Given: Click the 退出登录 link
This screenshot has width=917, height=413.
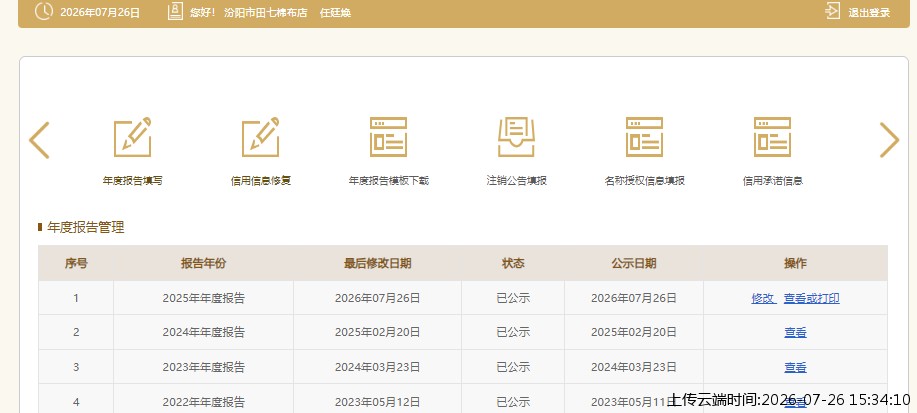Looking at the screenshot, I should point(869,12).
